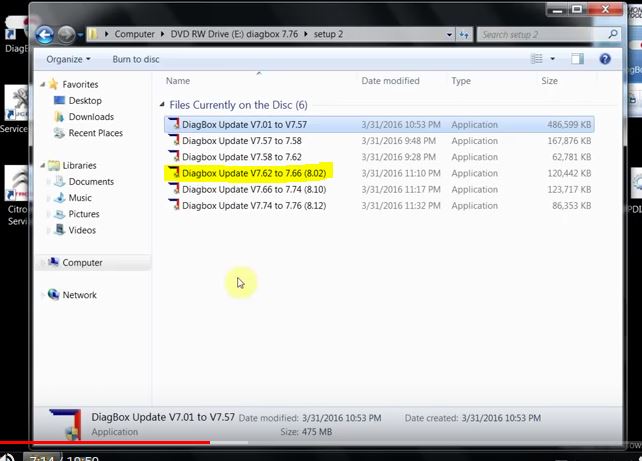Toggle the preview pane icon
Image resolution: width=642 pixels, height=461 pixels.
coord(577,59)
